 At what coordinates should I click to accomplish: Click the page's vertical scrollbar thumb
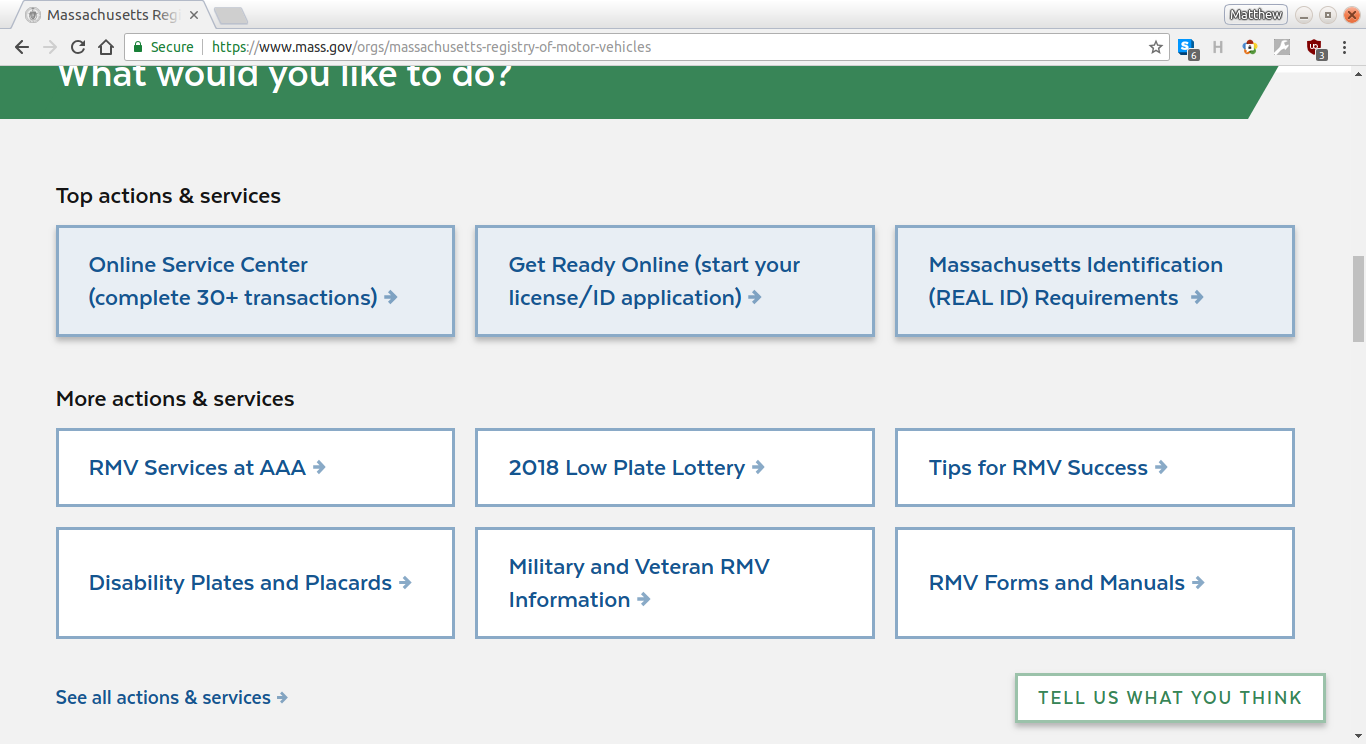1358,299
